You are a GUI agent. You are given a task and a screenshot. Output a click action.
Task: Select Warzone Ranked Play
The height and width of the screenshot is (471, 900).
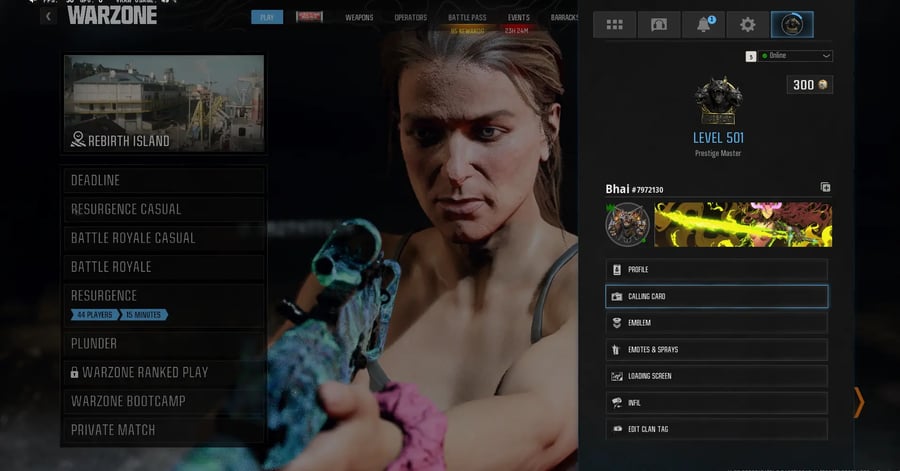coord(164,372)
